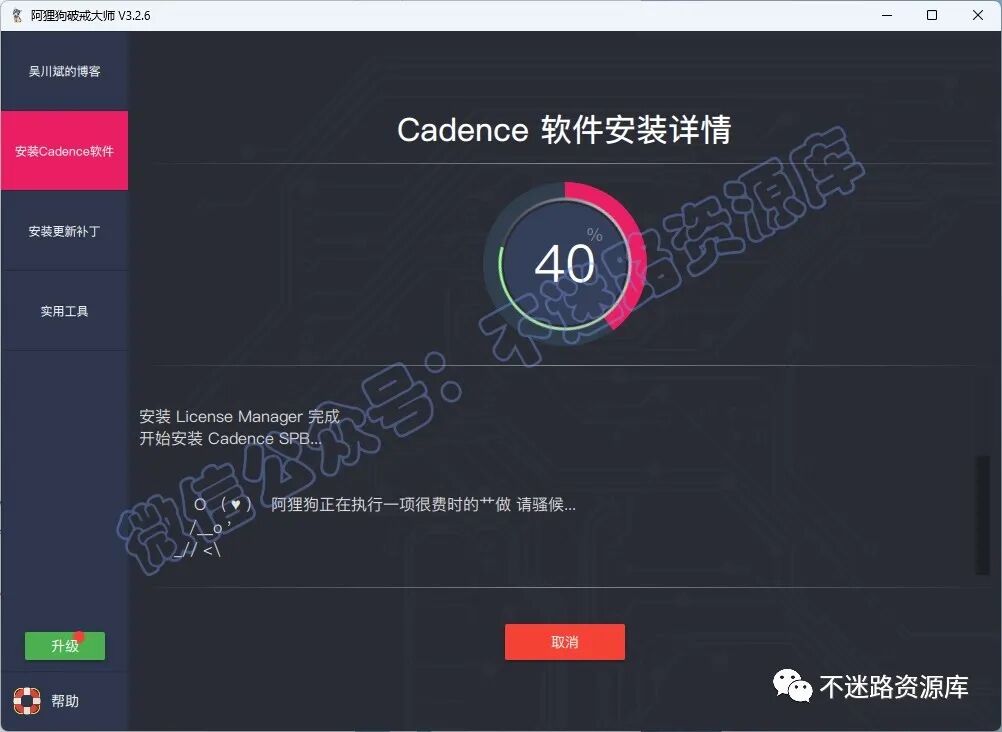Maximize the 阿狸狗破戒大师 window
Screen dimensions: 1002x732
coord(932,15)
